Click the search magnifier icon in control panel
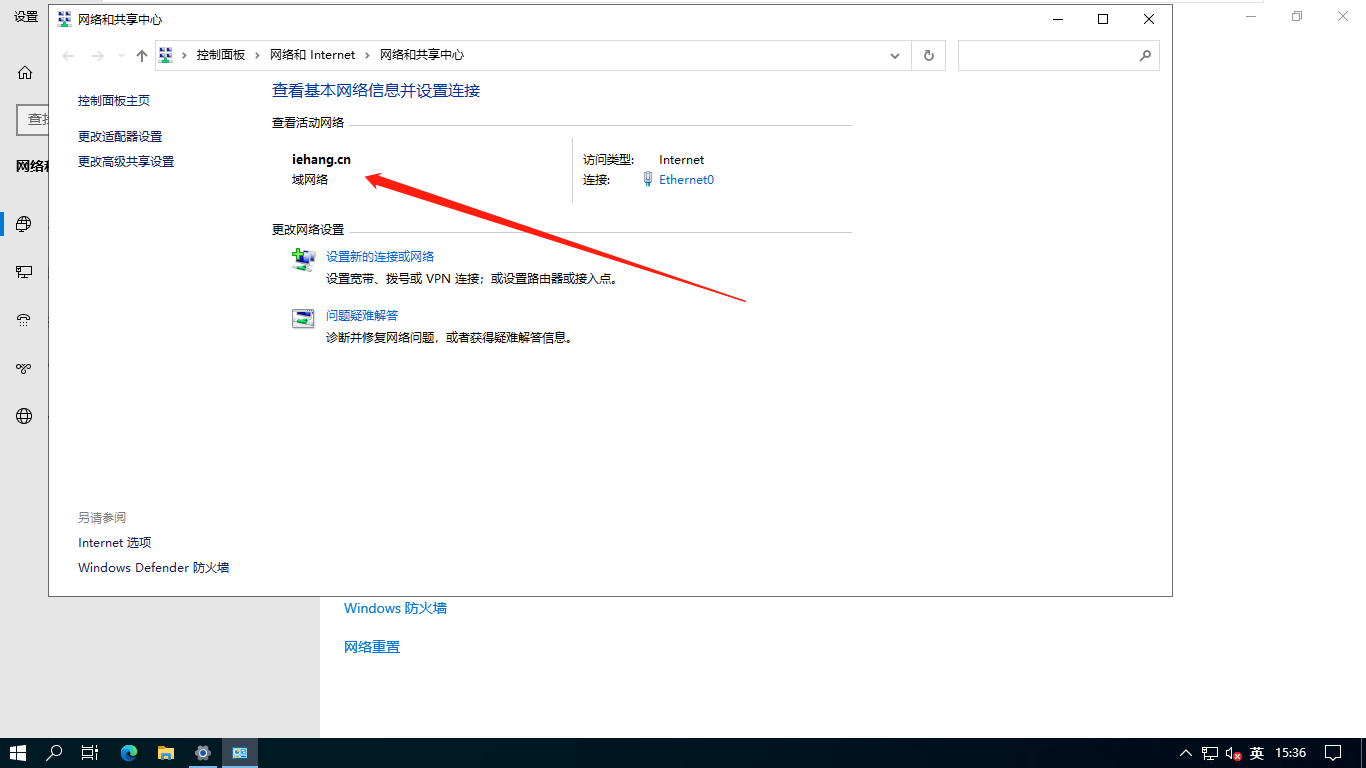 [x=1146, y=56]
